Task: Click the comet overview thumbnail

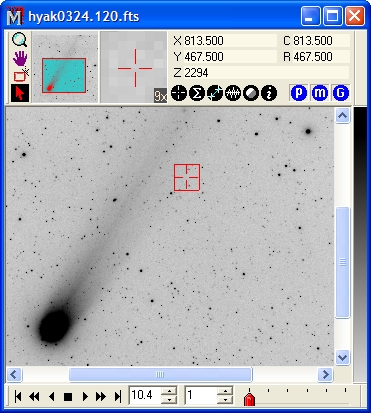Action: 65,67
